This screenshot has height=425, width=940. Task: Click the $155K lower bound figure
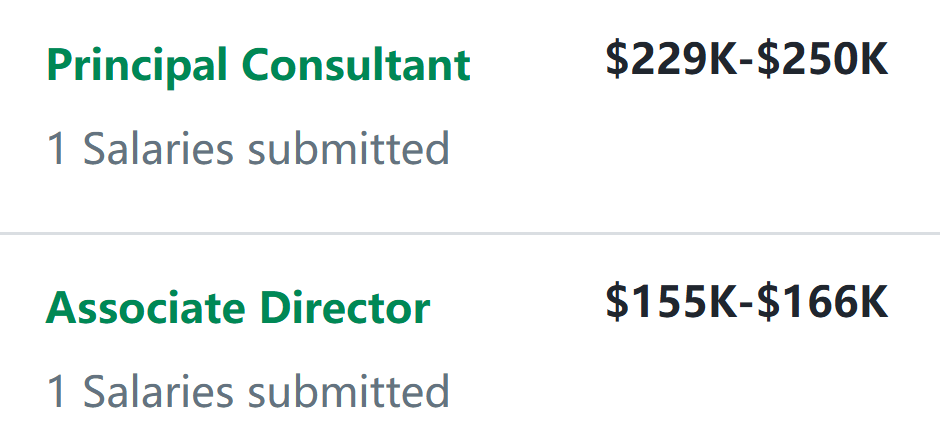[x=671, y=302]
